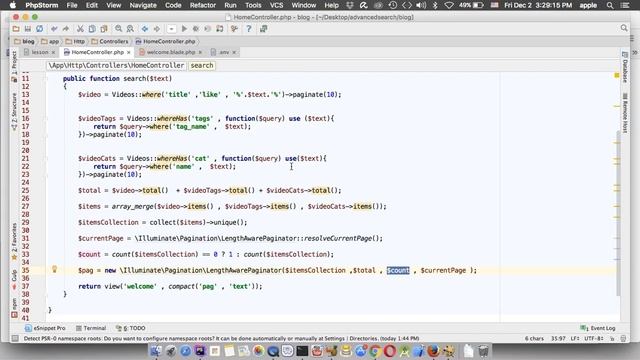Toggle the Remote Host tool window
This screenshot has width=640, height=360.
(x=625, y=112)
